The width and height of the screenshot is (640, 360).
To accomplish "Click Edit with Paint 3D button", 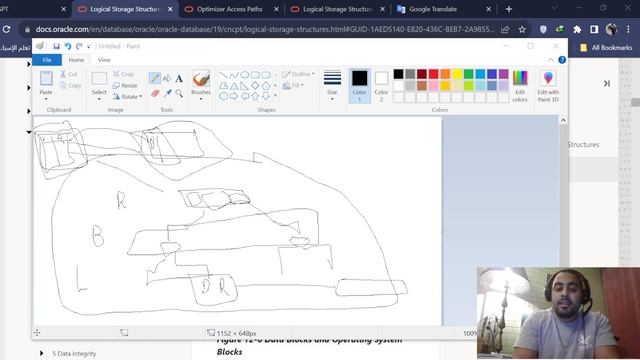I will click(x=548, y=86).
